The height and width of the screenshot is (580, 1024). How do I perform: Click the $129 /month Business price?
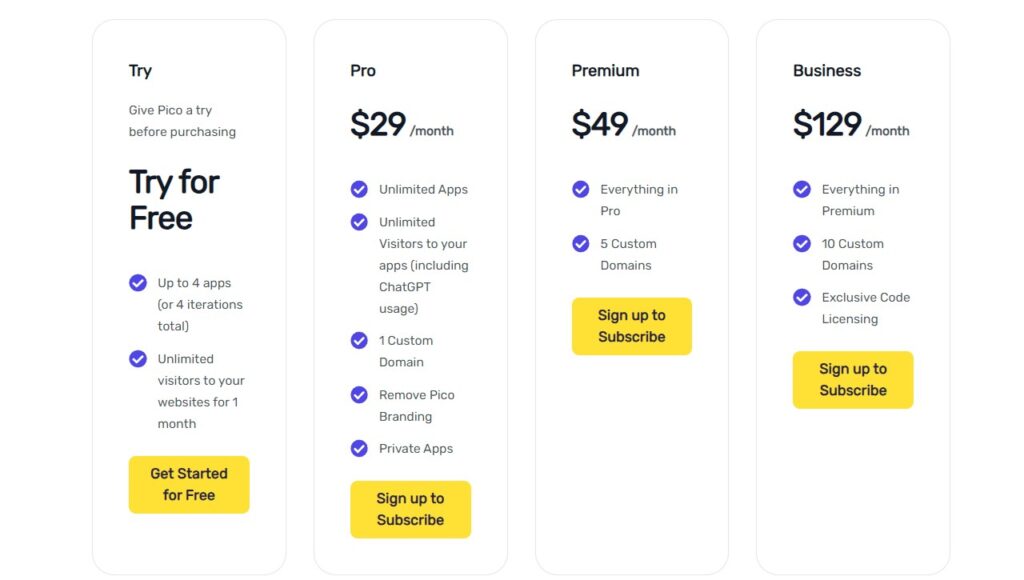tap(850, 125)
